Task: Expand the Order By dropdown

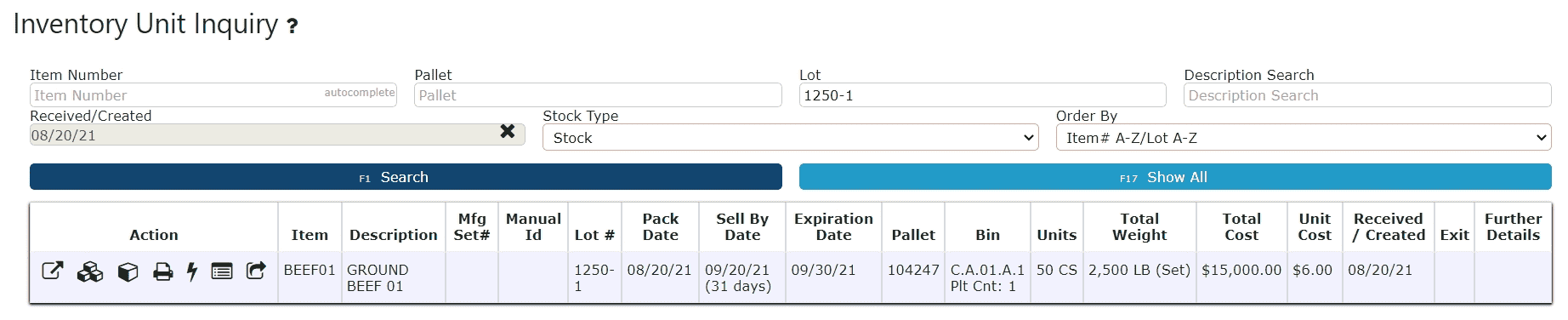Action: click(x=1304, y=138)
